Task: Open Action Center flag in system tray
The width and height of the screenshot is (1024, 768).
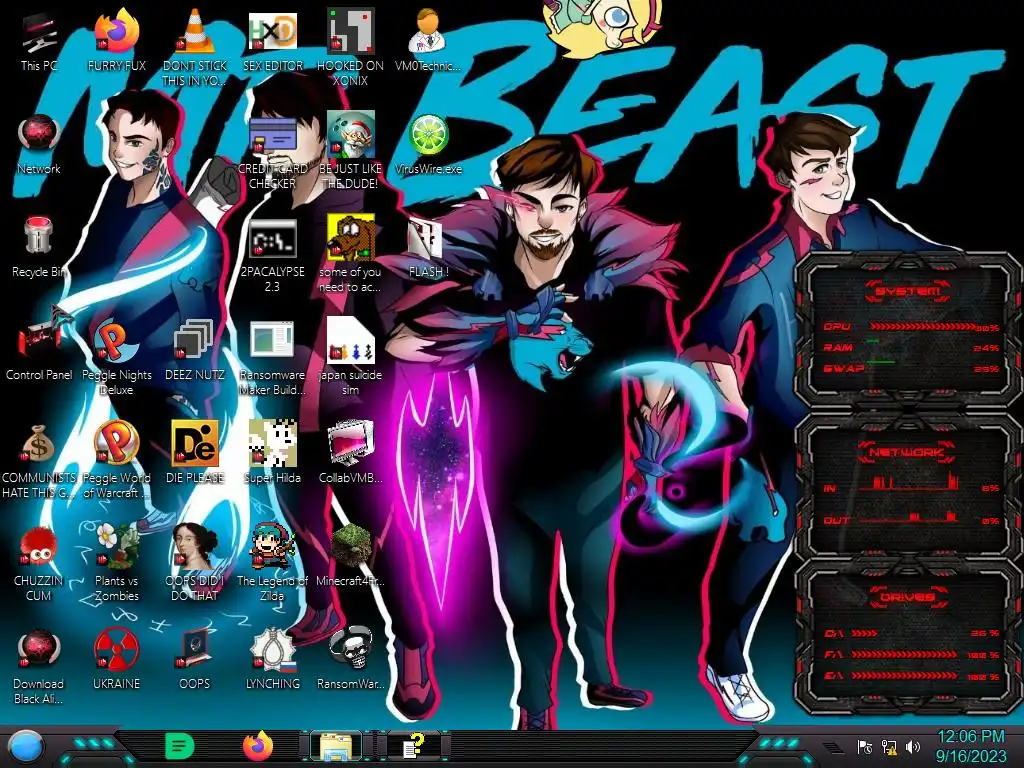Action: (x=864, y=746)
